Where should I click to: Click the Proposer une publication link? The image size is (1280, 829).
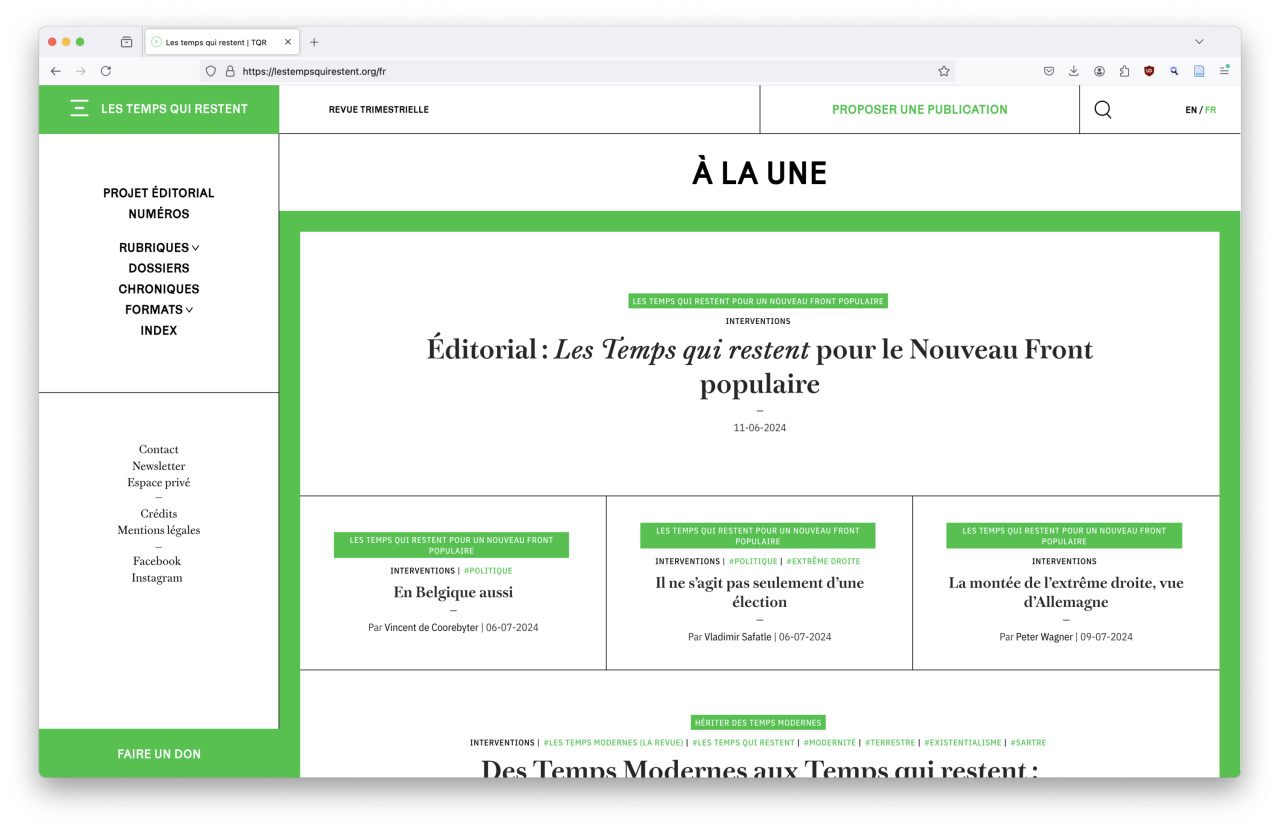(x=919, y=110)
